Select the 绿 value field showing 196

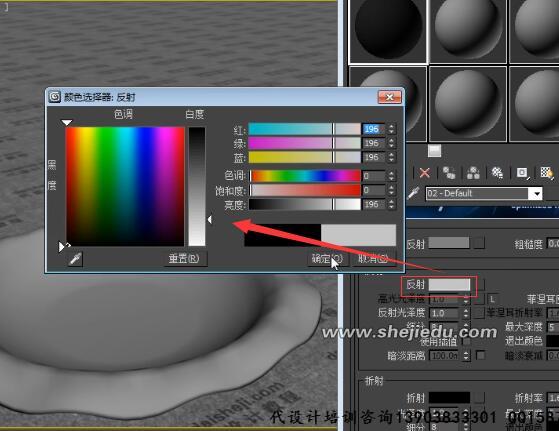pos(373,143)
